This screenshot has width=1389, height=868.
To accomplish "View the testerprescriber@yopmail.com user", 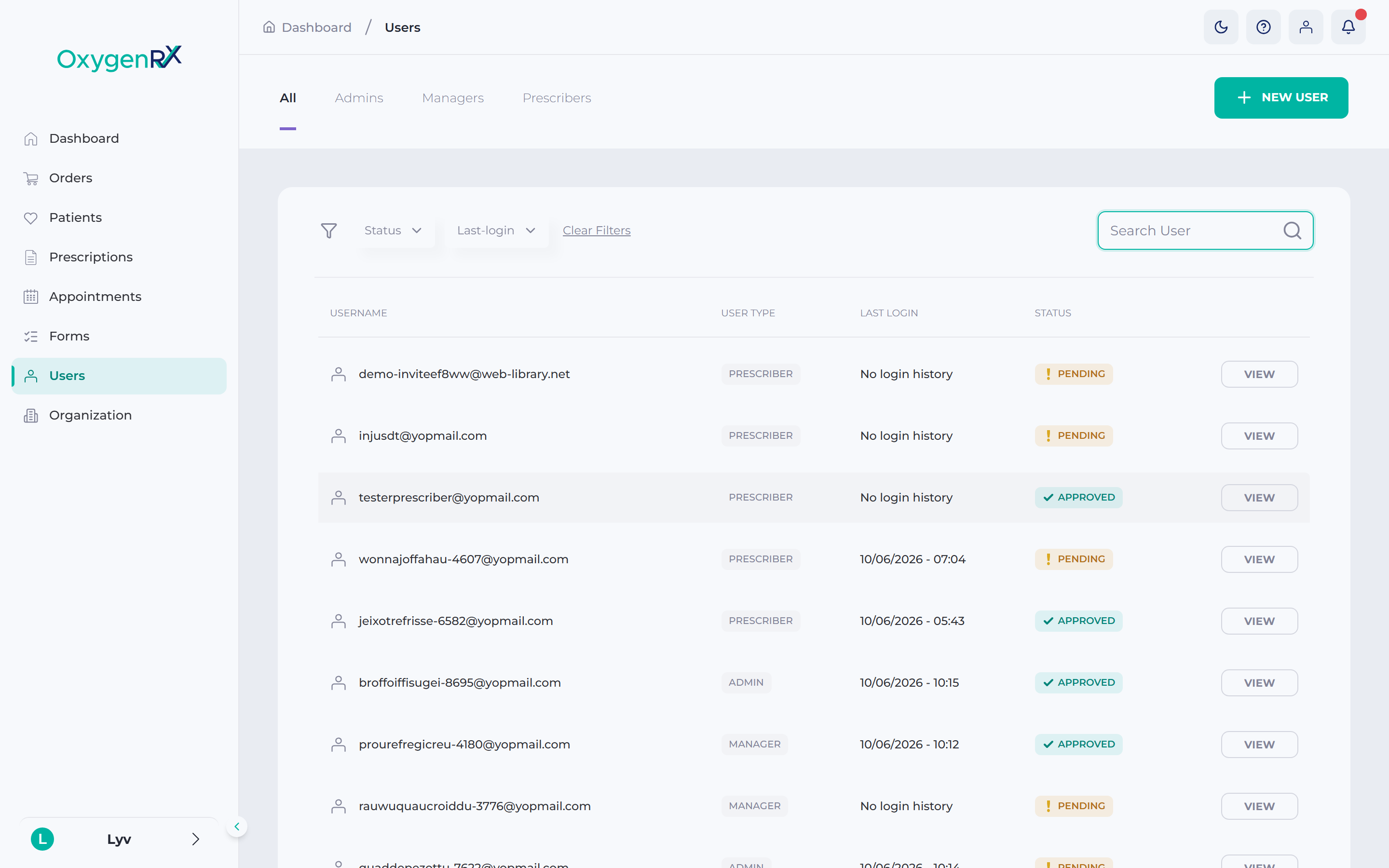I will (1259, 498).
